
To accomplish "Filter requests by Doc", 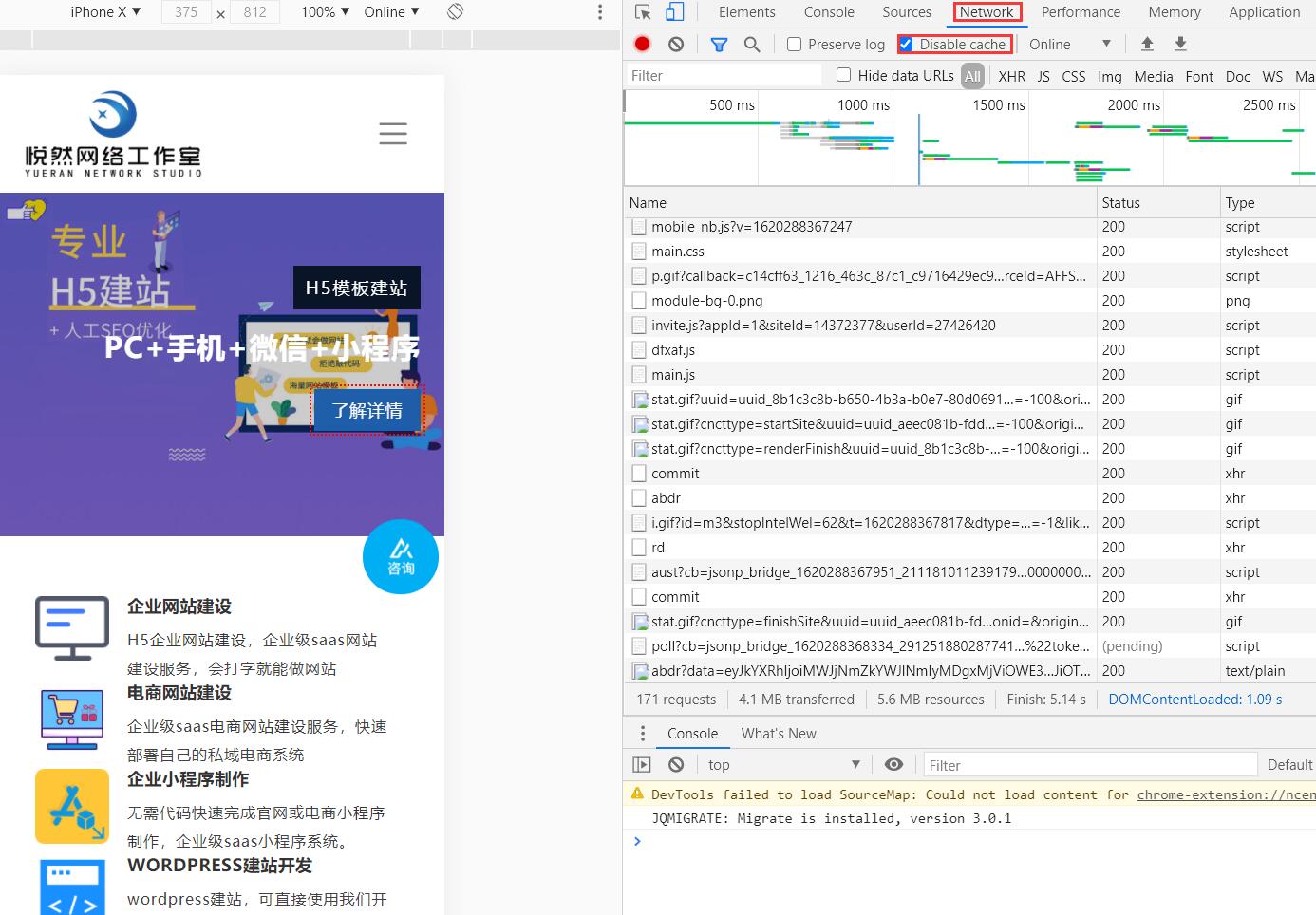I will pyautogui.click(x=1238, y=76).
